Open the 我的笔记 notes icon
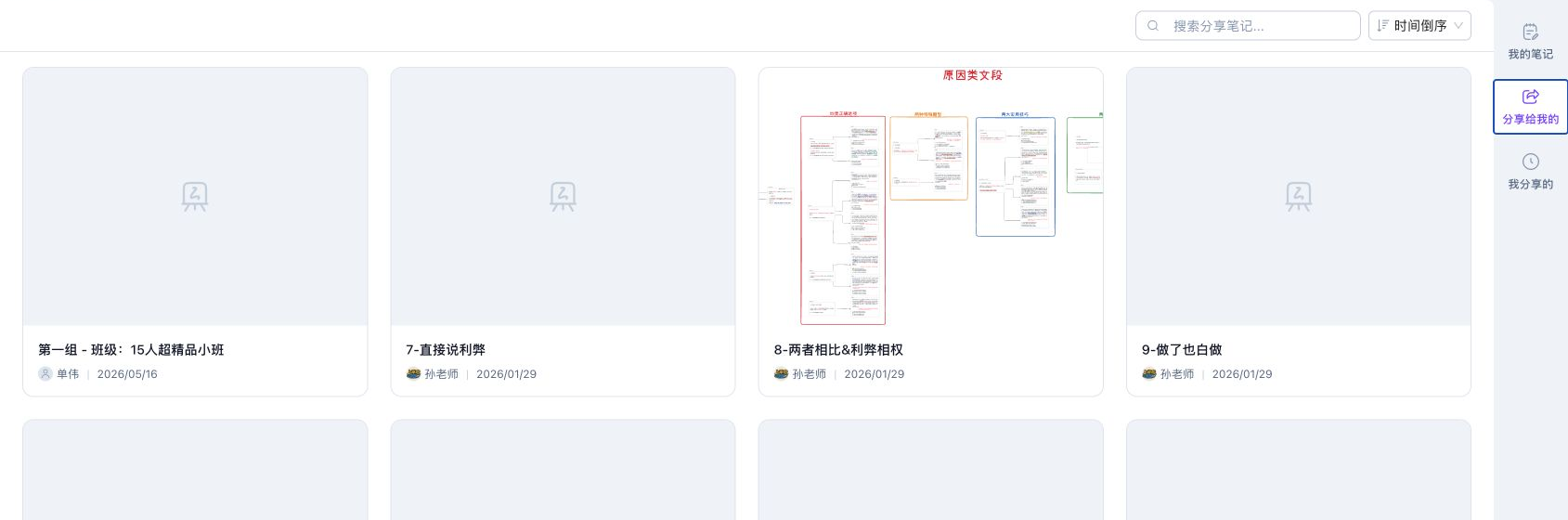Image resolution: width=1568 pixels, height=520 pixels. [1531, 32]
